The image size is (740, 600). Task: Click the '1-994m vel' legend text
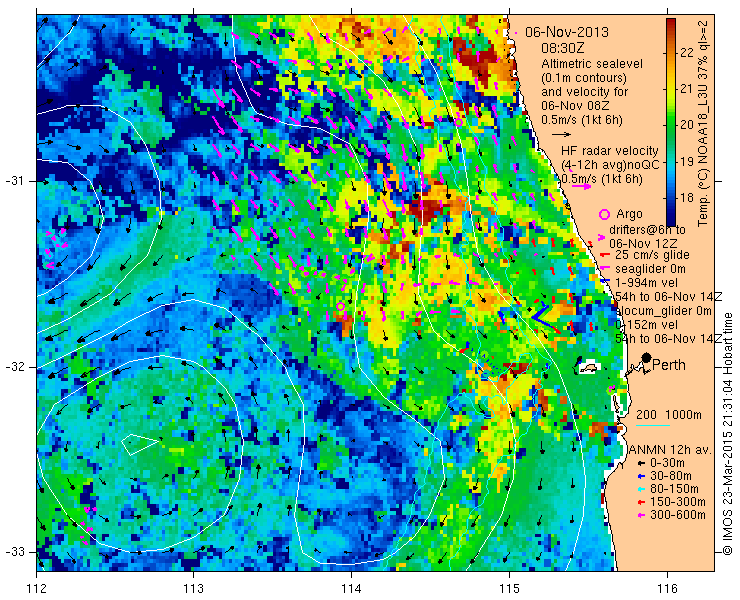click(647, 282)
